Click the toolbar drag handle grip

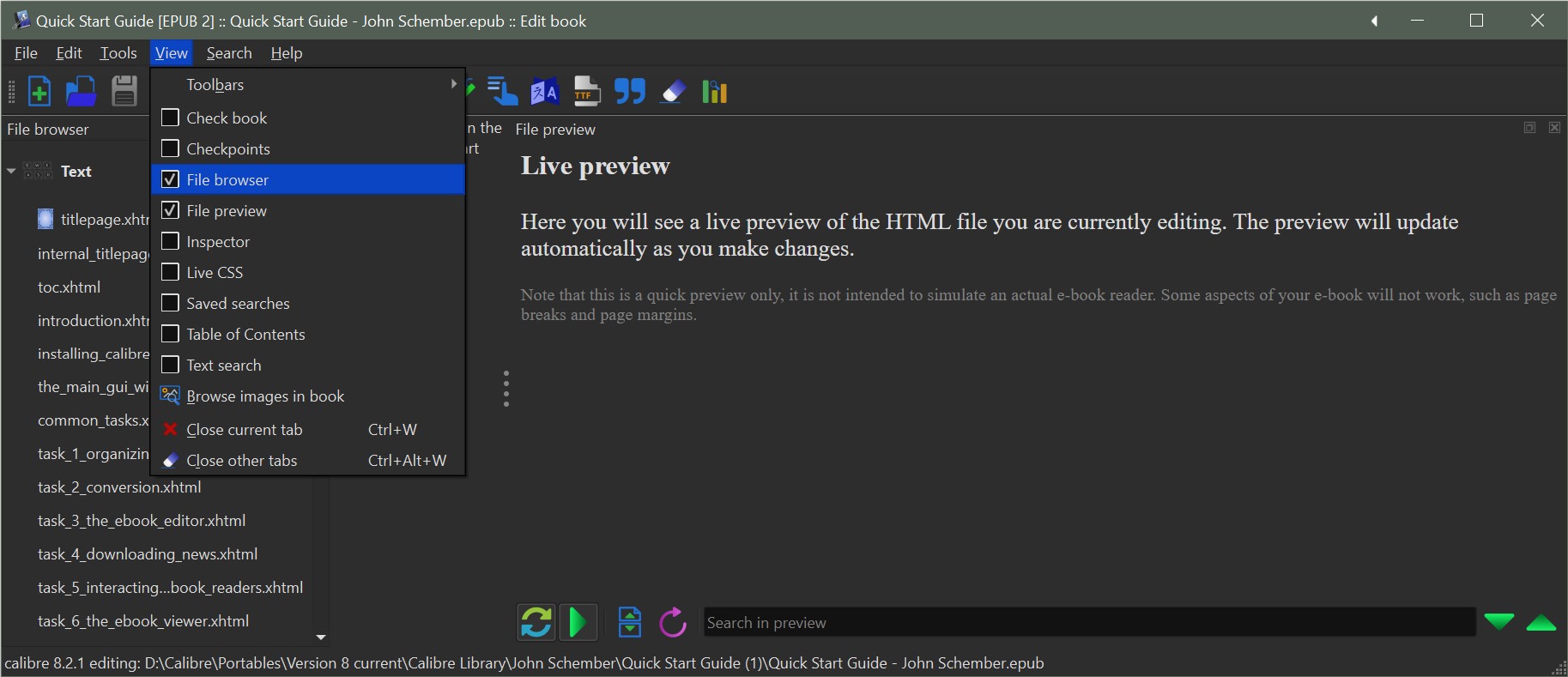click(x=11, y=91)
